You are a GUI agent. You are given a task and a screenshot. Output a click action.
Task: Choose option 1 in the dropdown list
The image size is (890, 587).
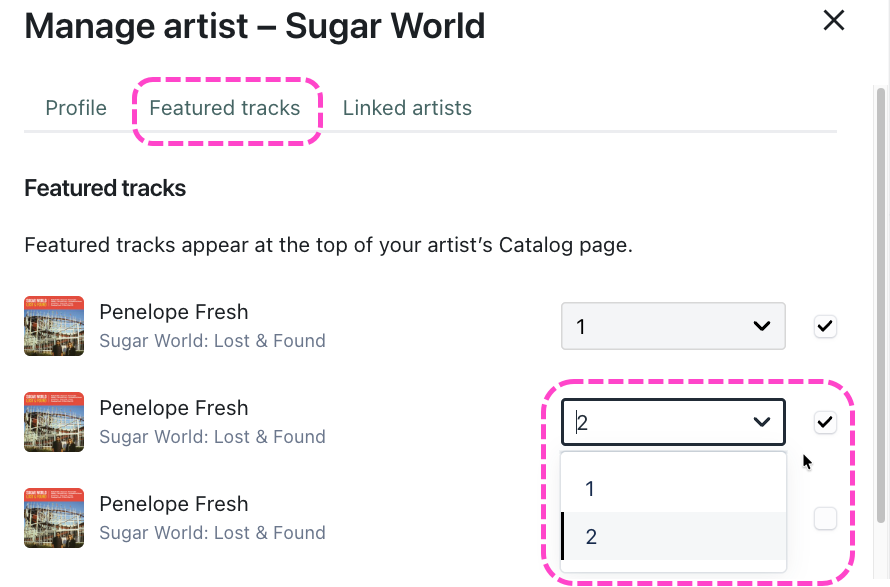(672, 489)
